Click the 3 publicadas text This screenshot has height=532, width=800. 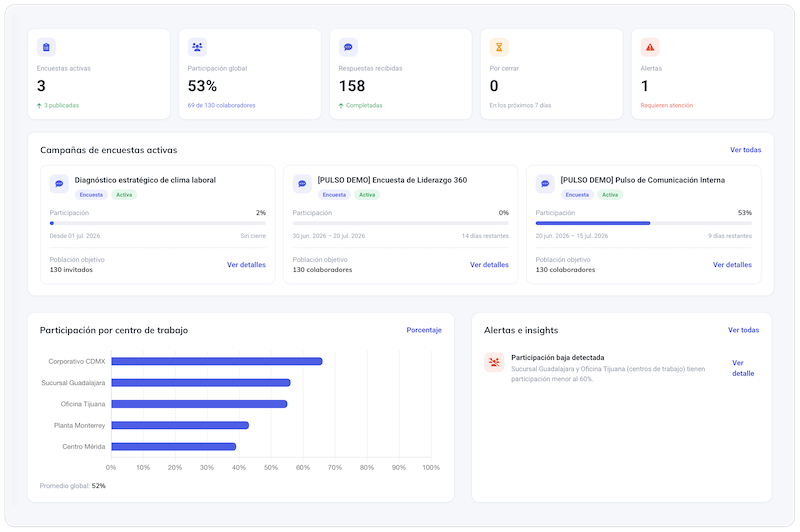61,106
